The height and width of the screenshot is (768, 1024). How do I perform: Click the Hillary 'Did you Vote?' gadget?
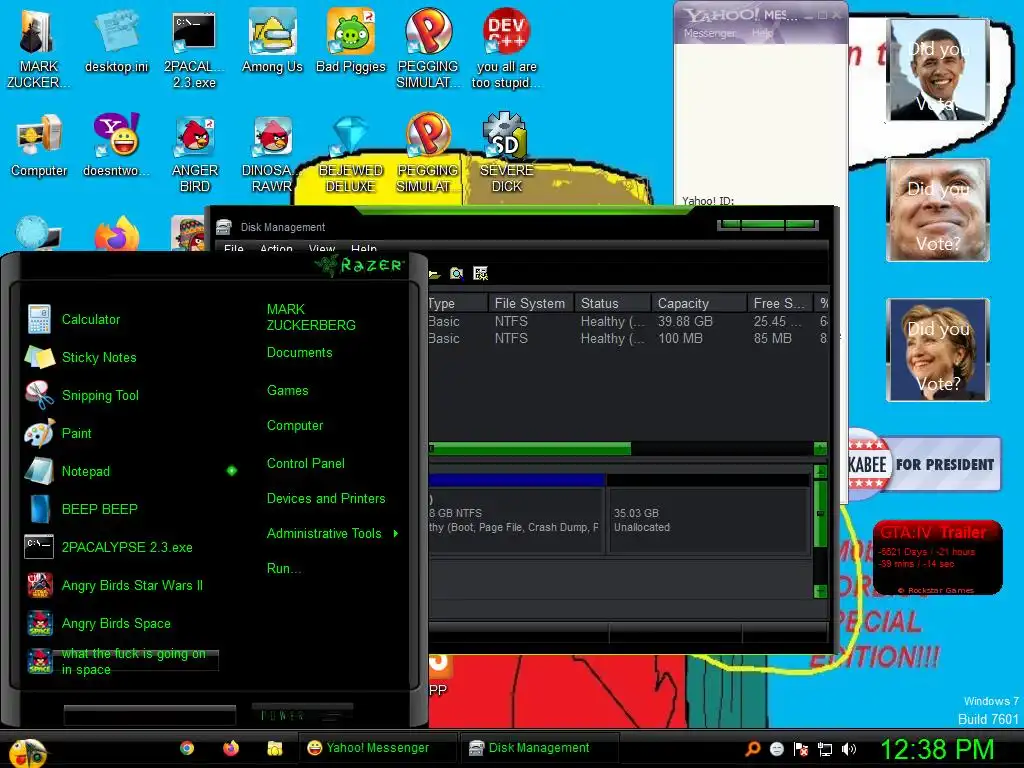pos(938,350)
